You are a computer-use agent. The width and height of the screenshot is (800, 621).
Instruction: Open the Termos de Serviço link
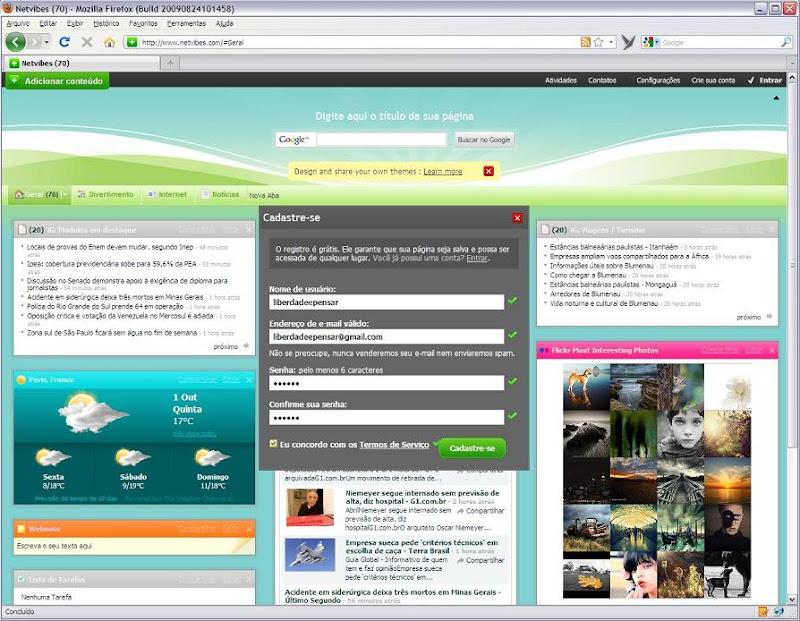[394, 445]
